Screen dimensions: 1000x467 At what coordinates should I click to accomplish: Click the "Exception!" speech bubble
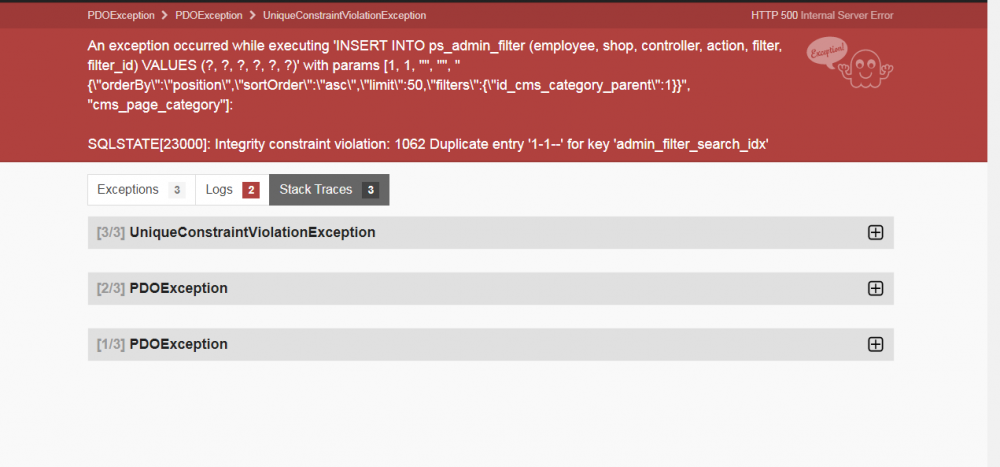point(829,51)
